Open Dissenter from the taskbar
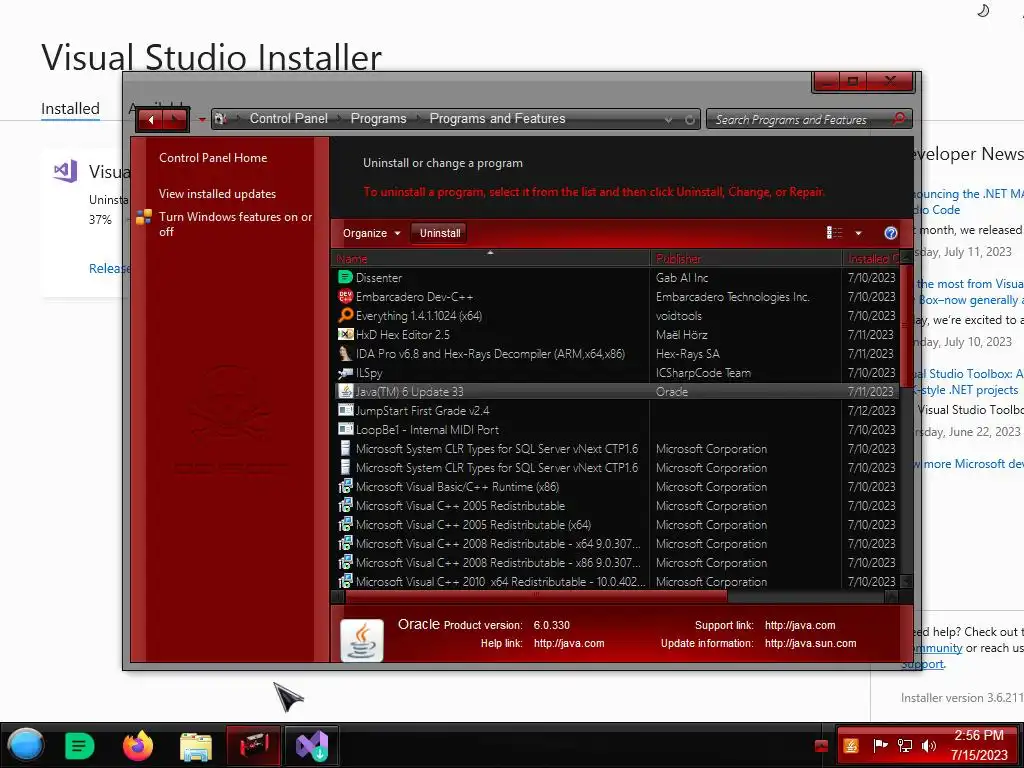Viewport: 1024px width, 768px height. [80, 746]
